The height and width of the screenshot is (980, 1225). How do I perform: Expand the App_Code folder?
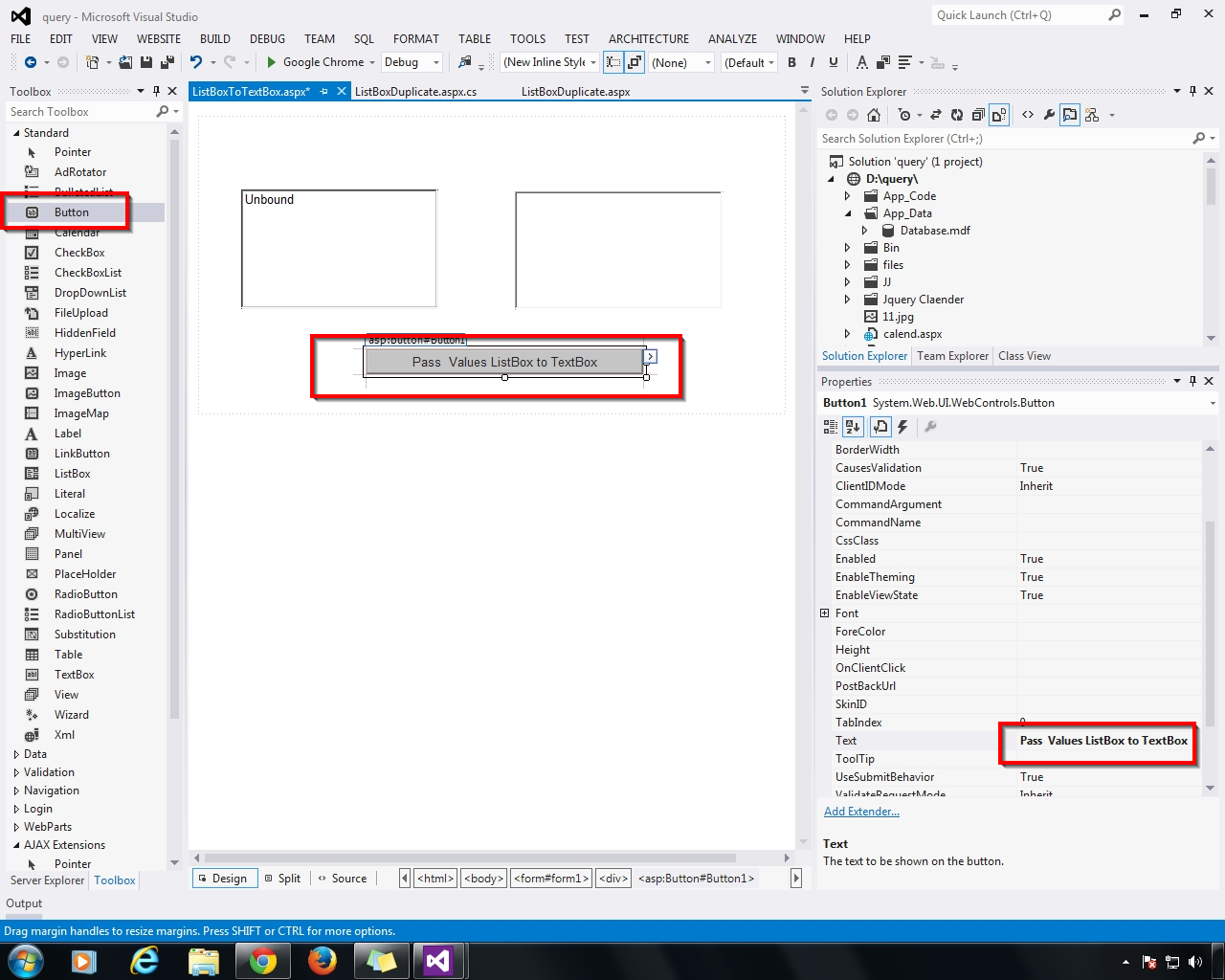pyautogui.click(x=847, y=195)
